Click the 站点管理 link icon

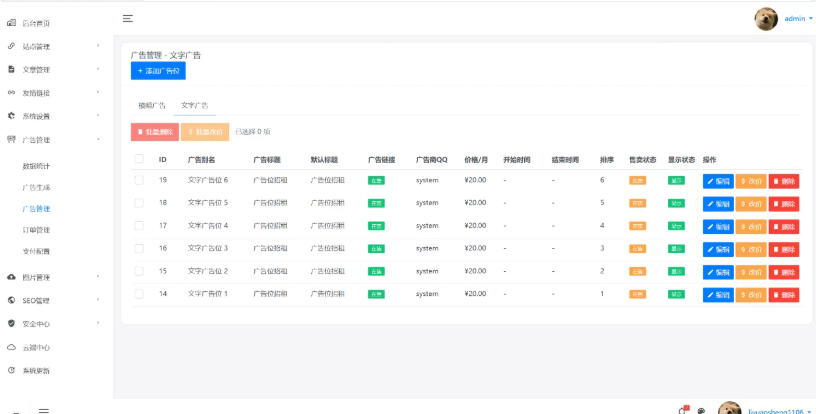click(x=11, y=46)
